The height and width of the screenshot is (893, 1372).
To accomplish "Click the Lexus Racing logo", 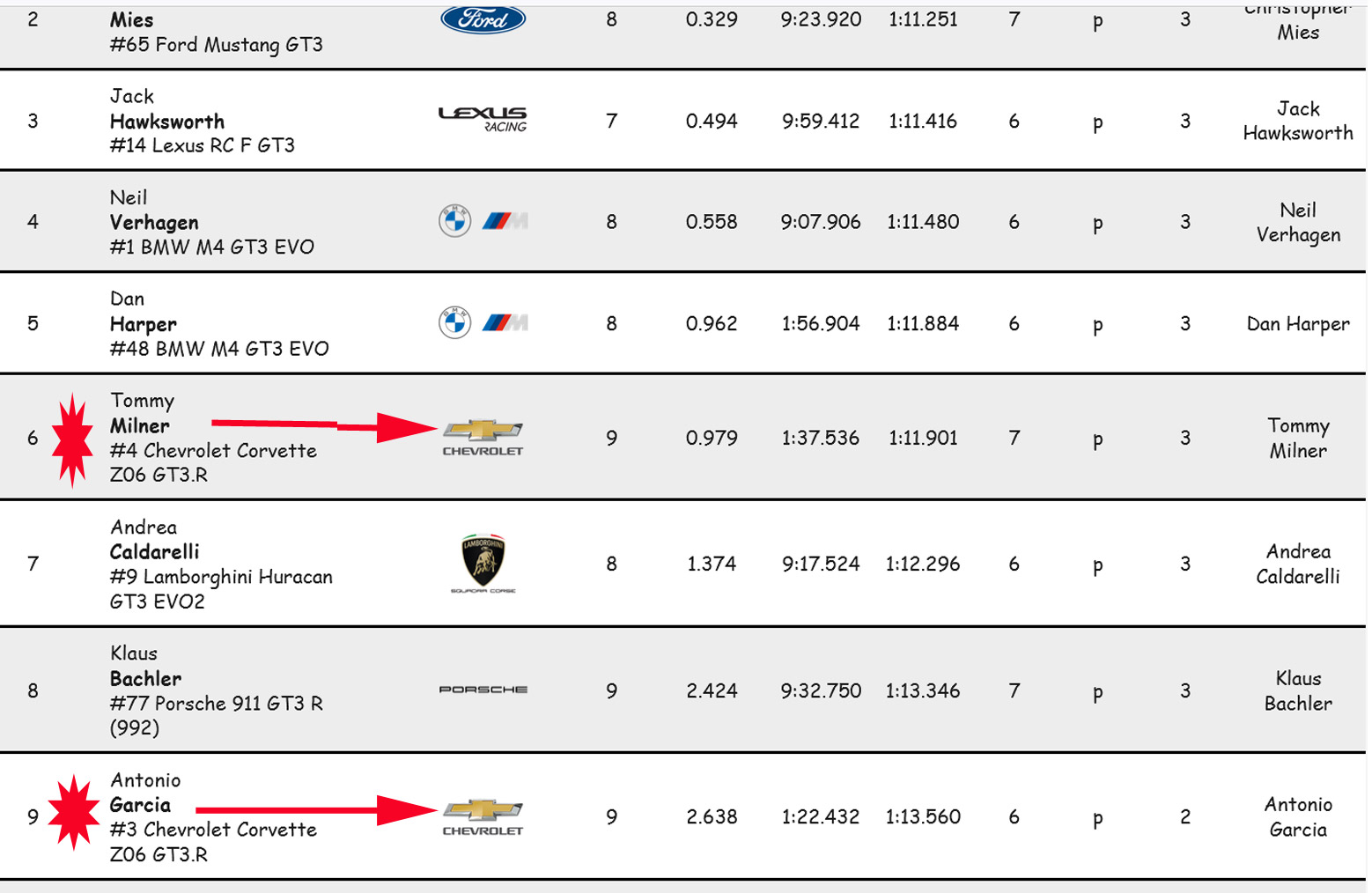I will click(x=483, y=119).
